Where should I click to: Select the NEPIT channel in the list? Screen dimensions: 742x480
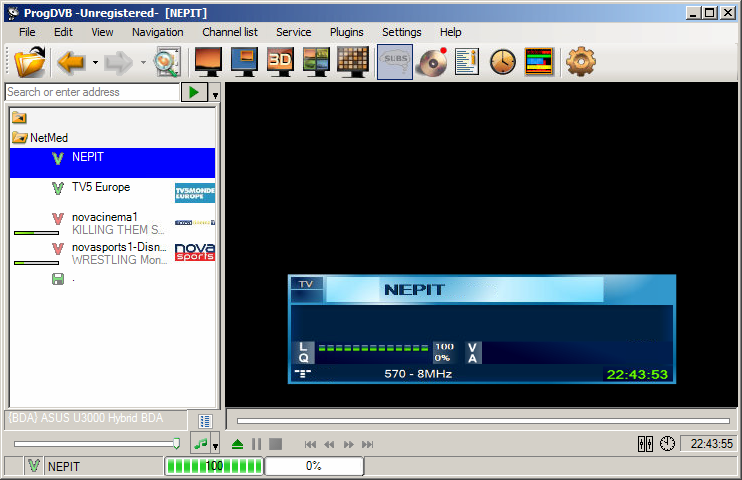point(112,163)
